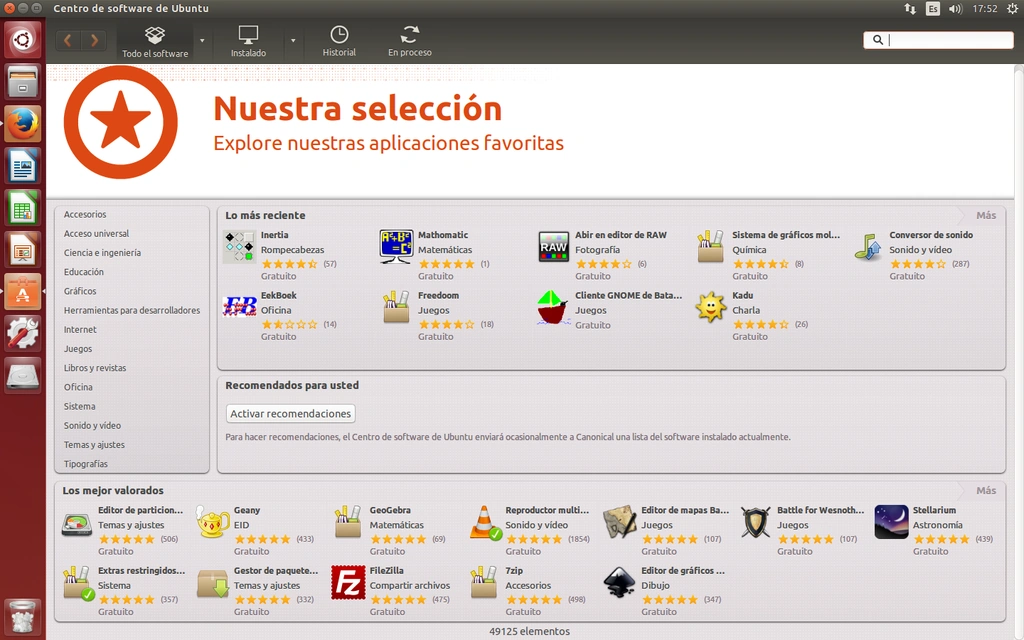The image size is (1024, 640).
Task: Open the Educación category
Action: click(x=84, y=272)
